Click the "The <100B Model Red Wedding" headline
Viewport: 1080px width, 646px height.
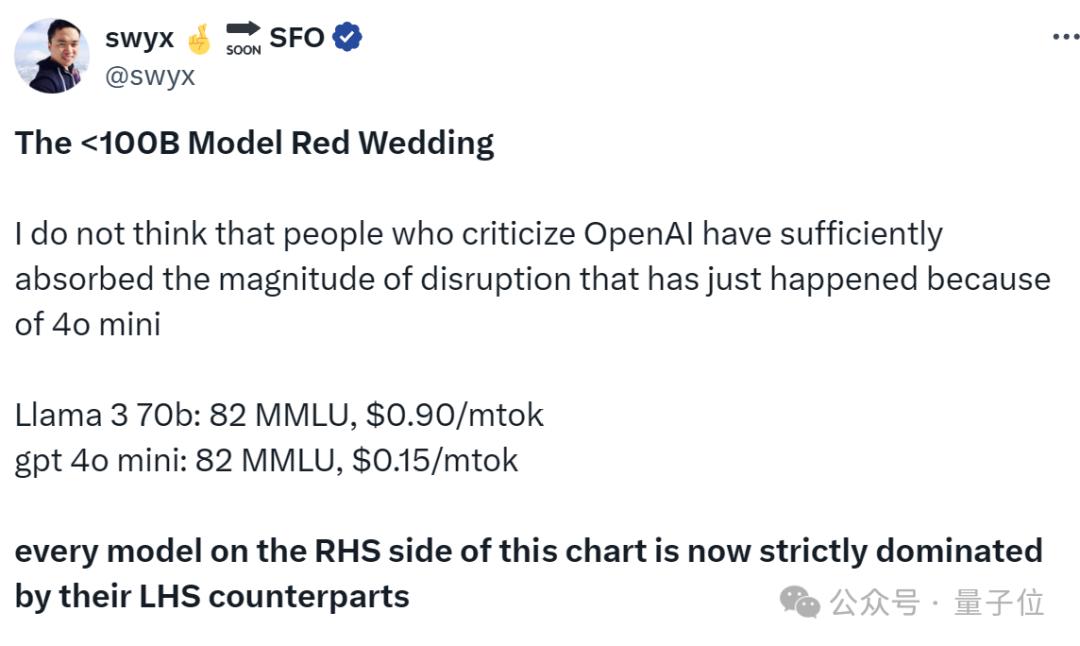254,143
